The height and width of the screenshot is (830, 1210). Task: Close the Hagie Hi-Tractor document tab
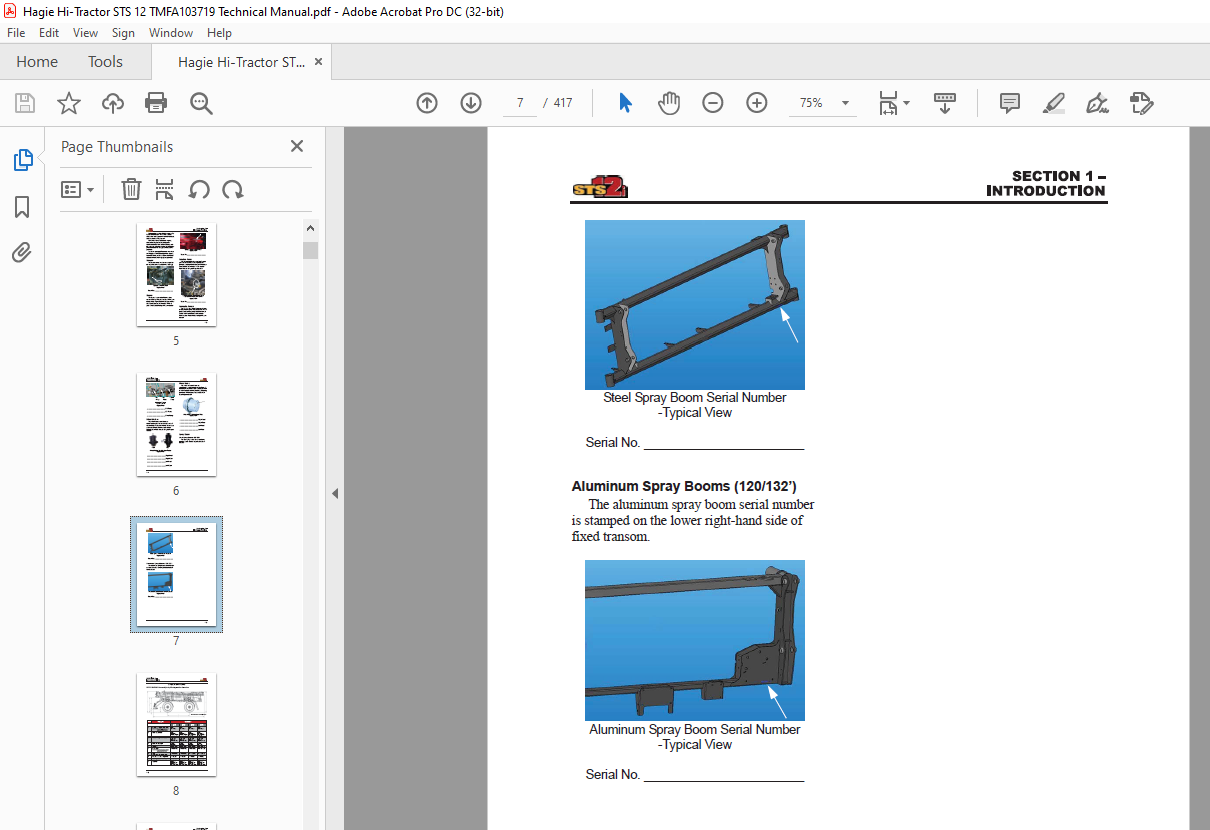tap(318, 62)
